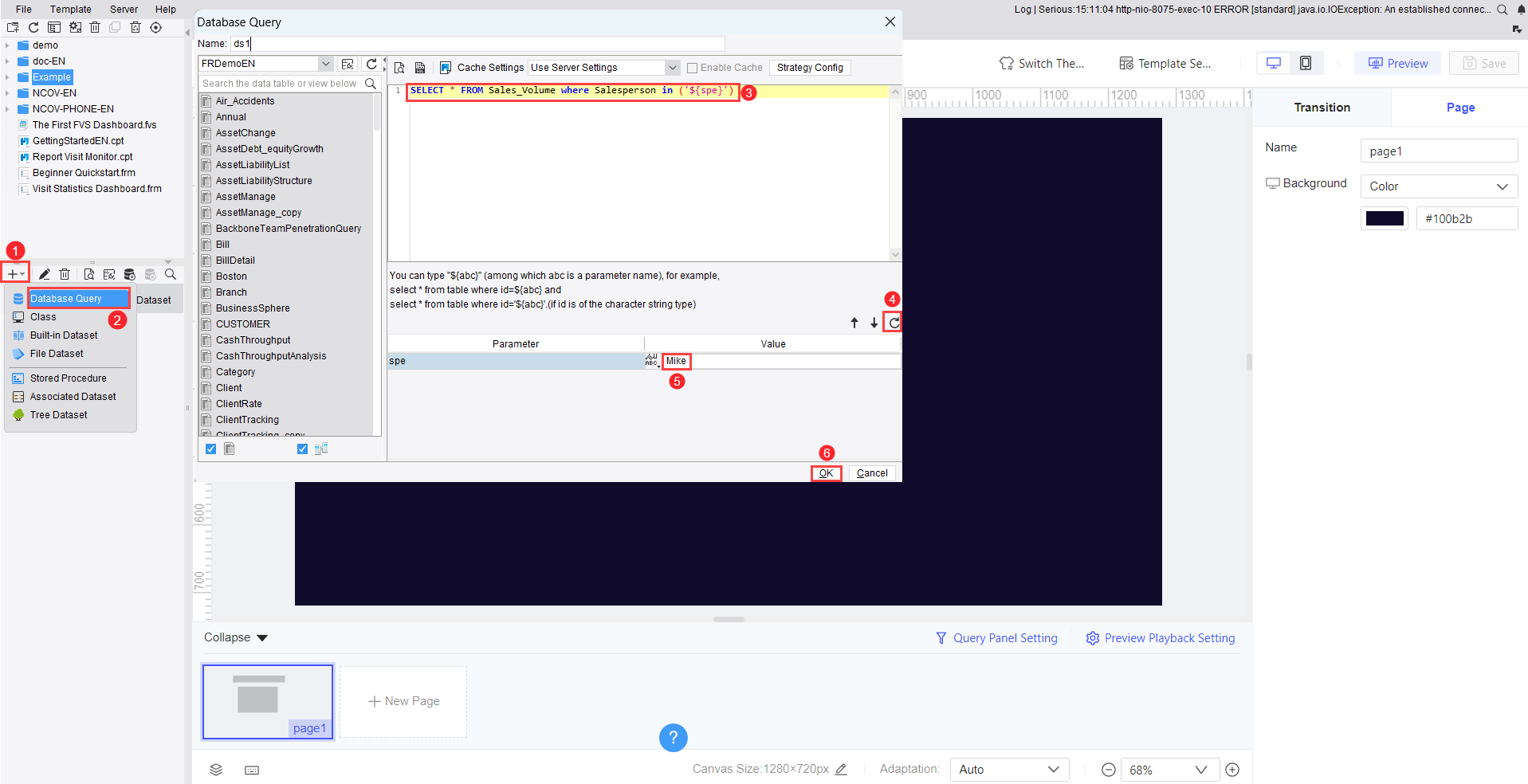Toggle the Enable Cache checkbox
The height and width of the screenshot is (784, 1528).
point(692,68)
